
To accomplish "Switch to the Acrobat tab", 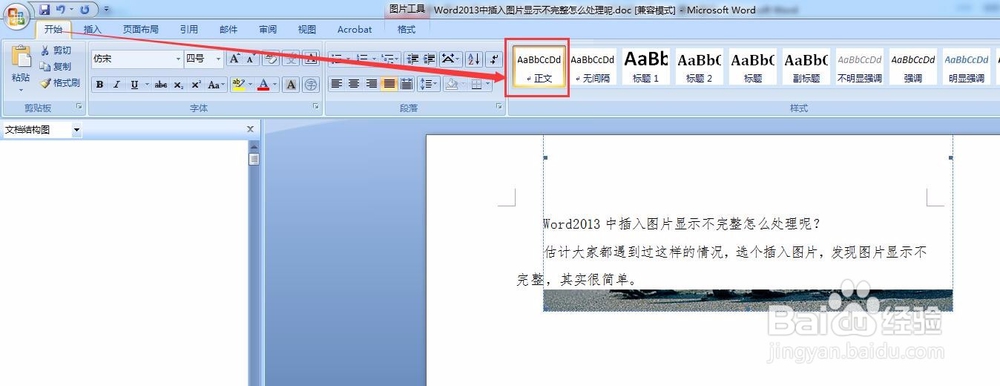I will point(355,29).
